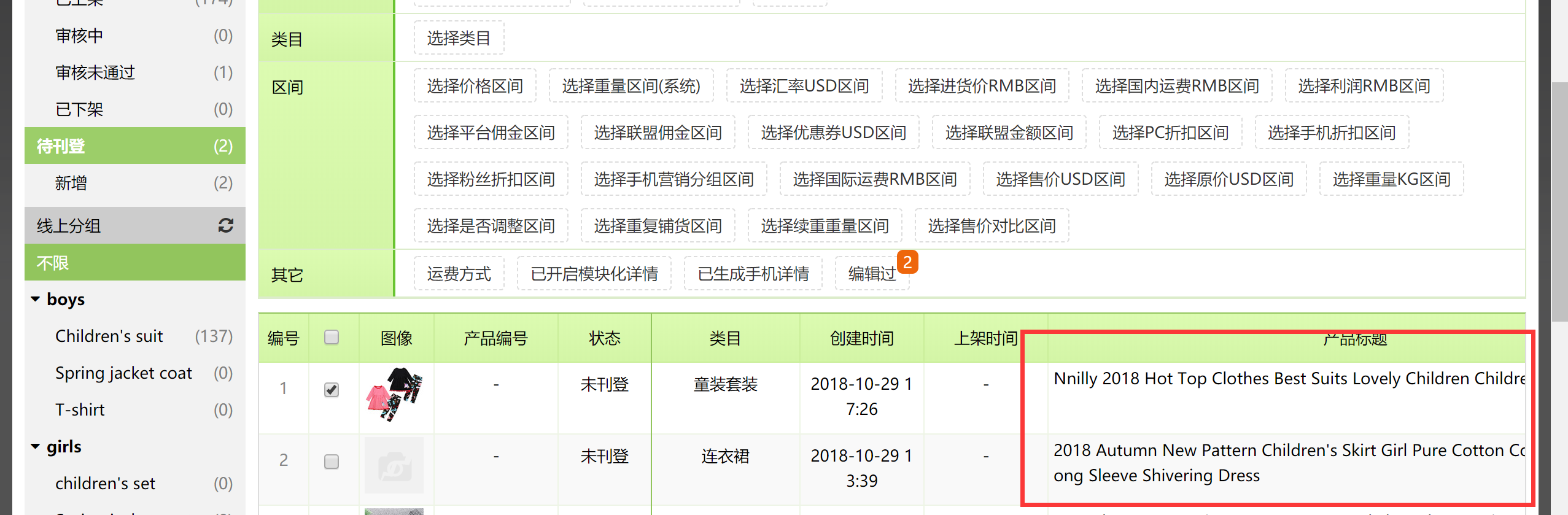Click the 已生成手机详情 filter

click(x=753, y=274)
